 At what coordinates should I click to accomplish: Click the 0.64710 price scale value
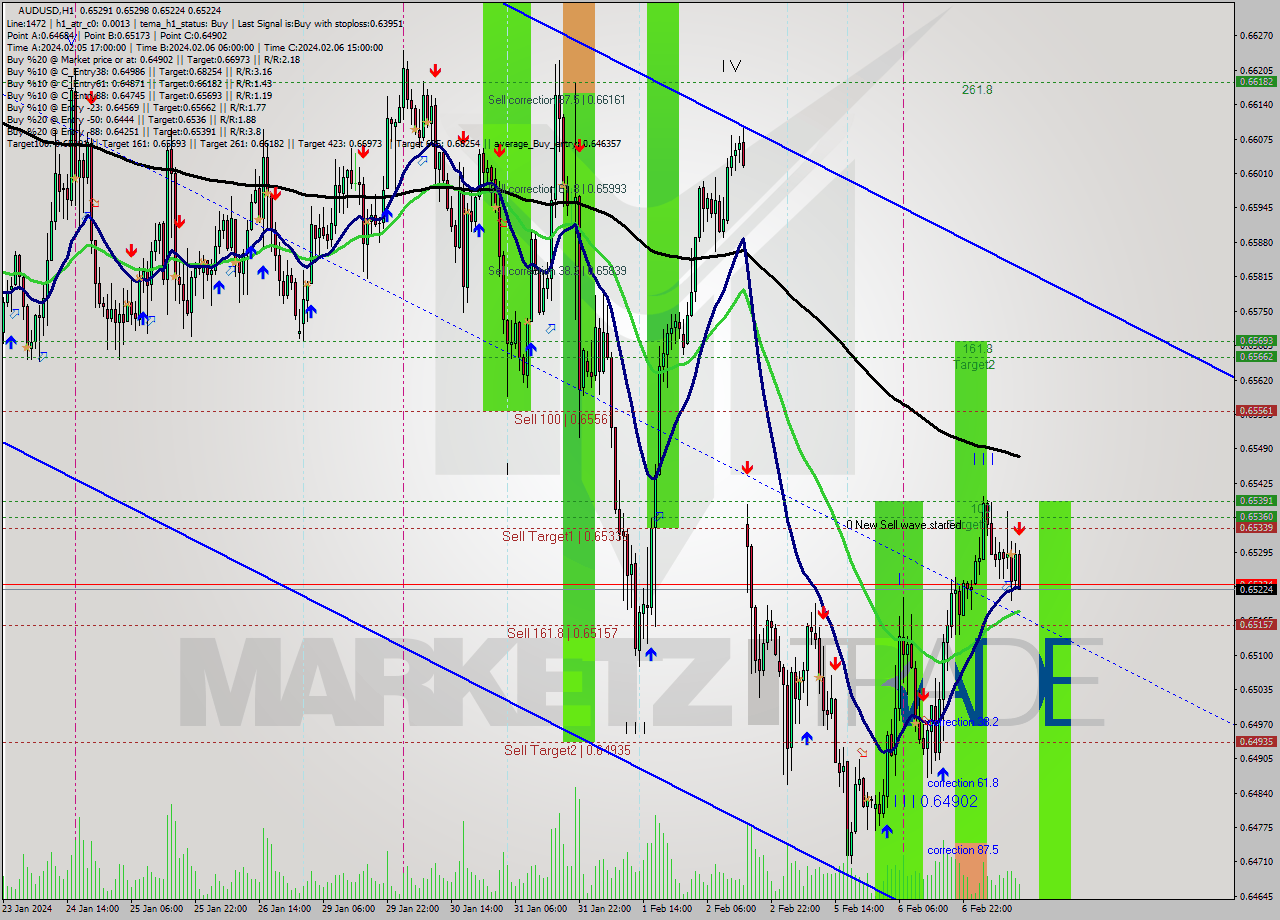point(1256,861)
